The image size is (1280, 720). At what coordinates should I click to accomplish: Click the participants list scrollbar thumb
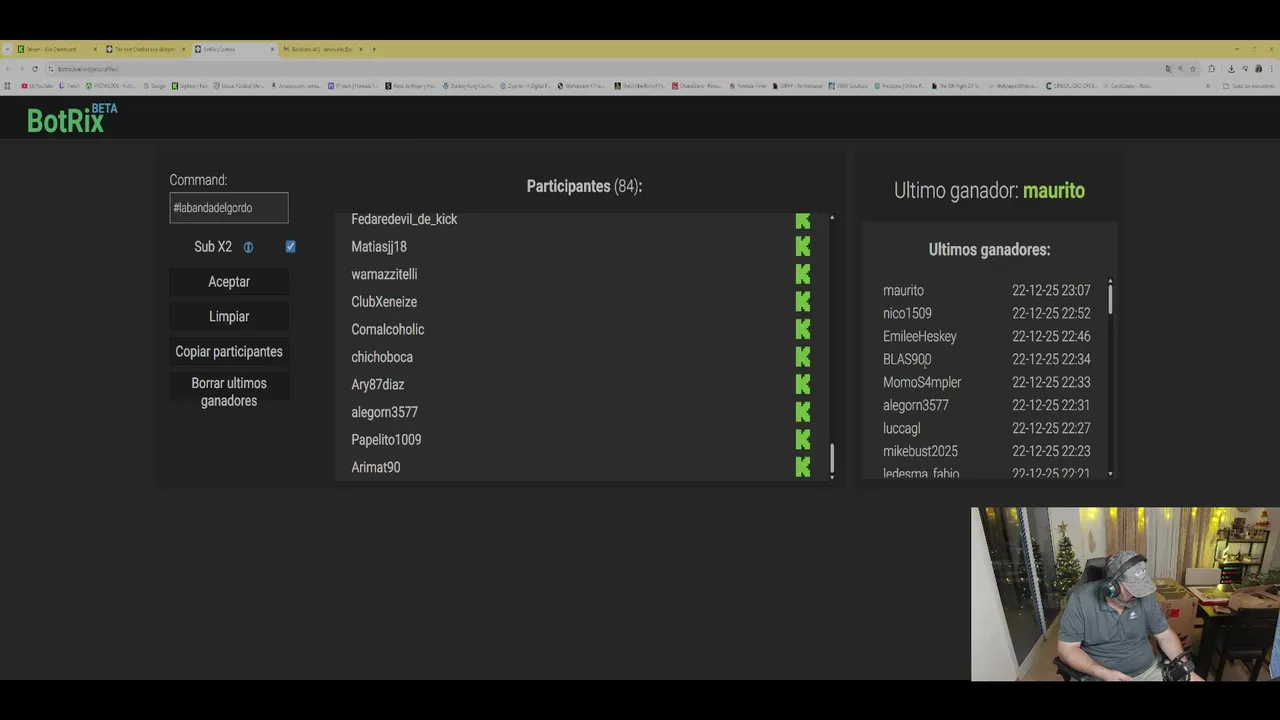pyautogui.click(x=832, y=459)
